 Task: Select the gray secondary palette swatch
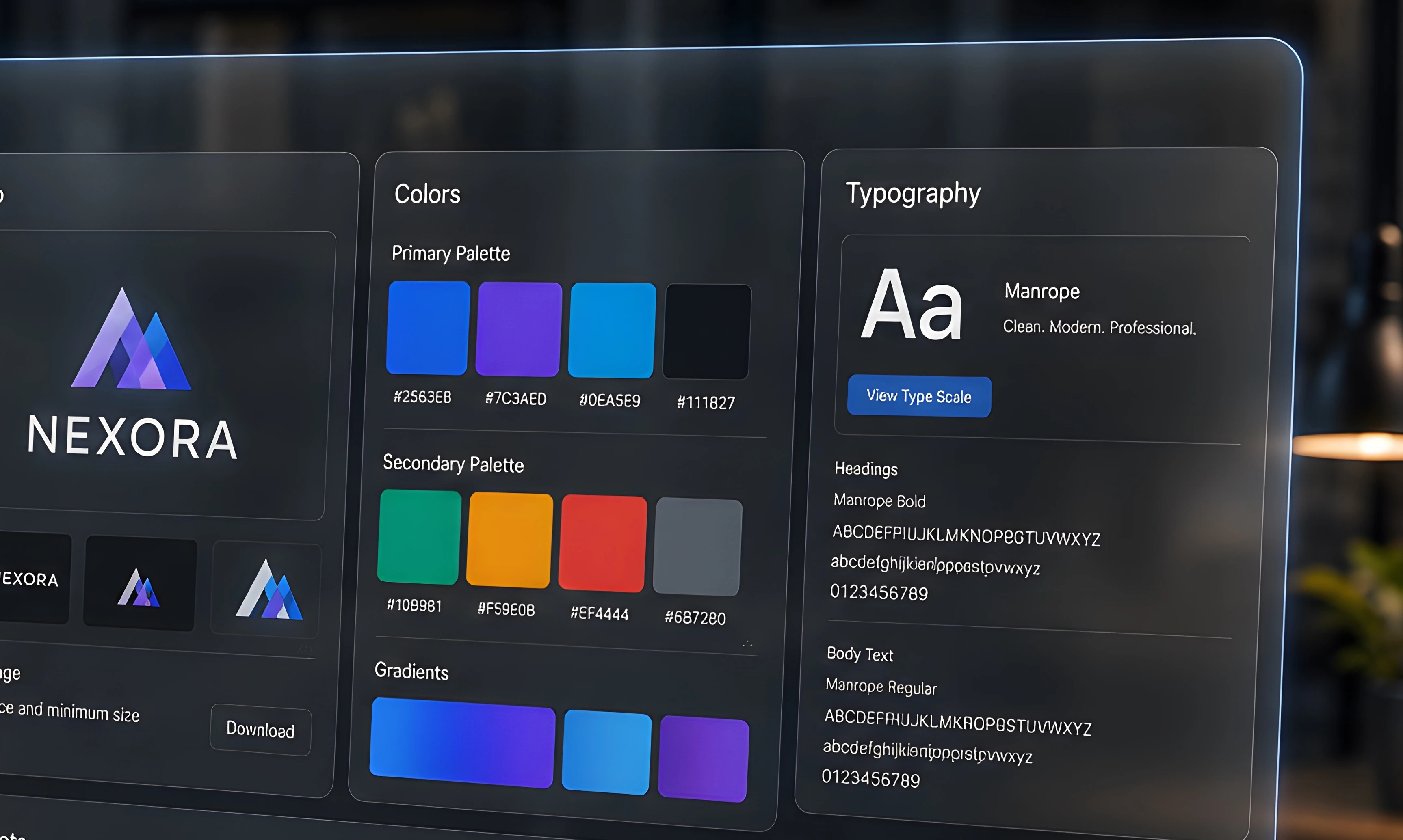point(697,547)
